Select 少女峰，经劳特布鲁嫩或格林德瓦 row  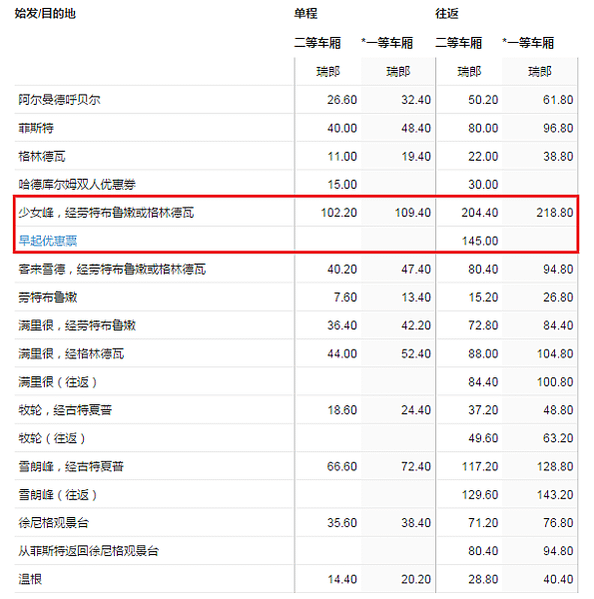tap(296, 212)
